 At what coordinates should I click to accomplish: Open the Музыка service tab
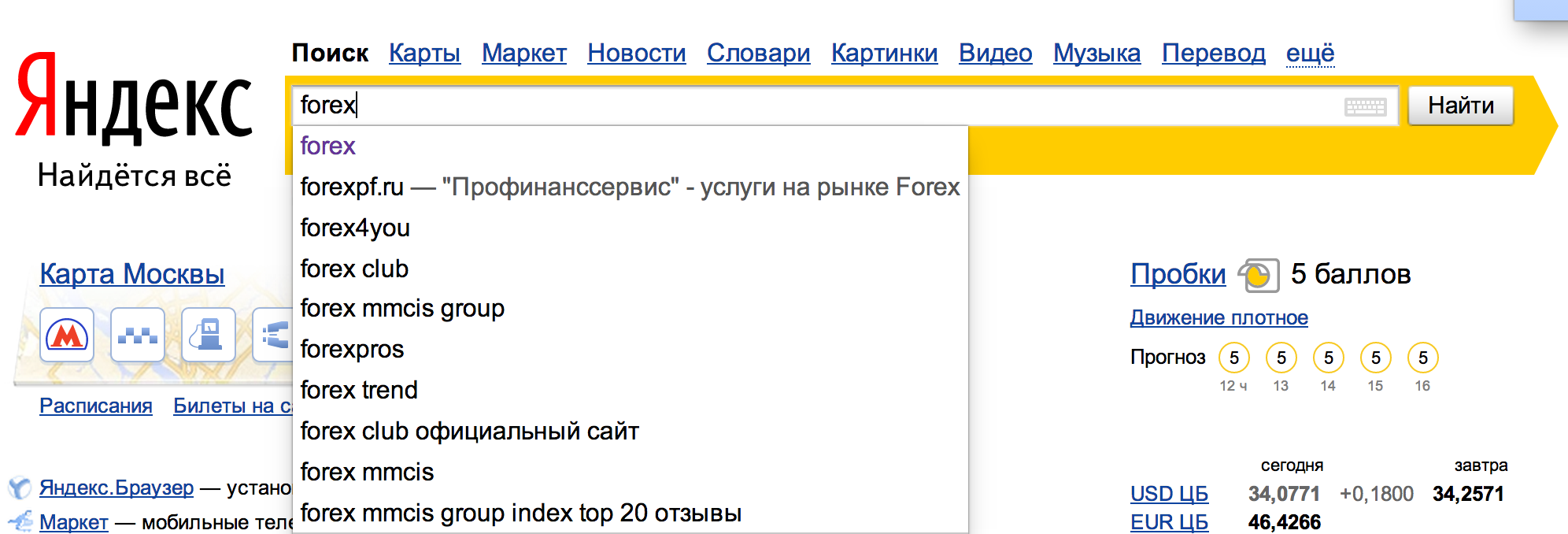tap(1096, 53)
